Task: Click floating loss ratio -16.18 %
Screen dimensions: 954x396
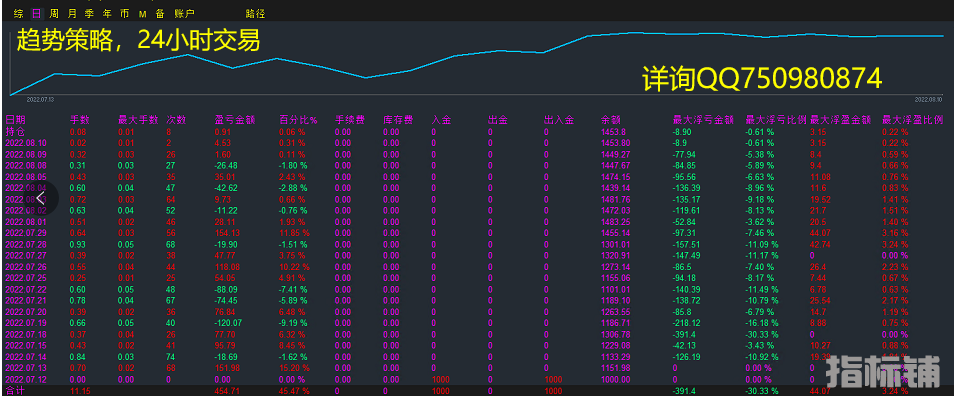Action: point(762,323)
